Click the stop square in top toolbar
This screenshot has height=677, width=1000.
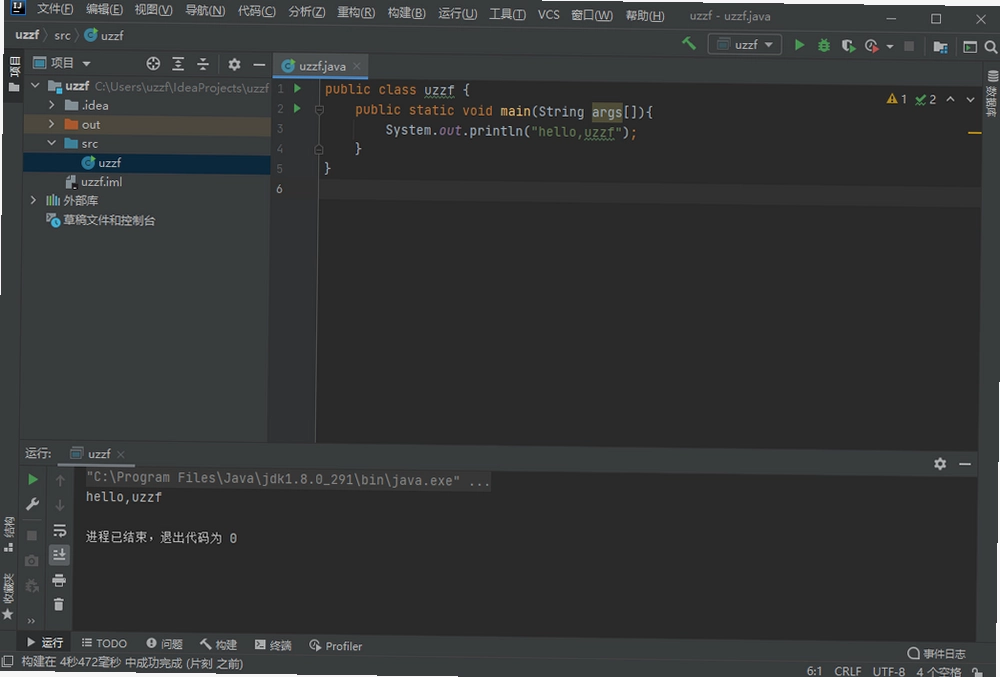tap(909, 46)
